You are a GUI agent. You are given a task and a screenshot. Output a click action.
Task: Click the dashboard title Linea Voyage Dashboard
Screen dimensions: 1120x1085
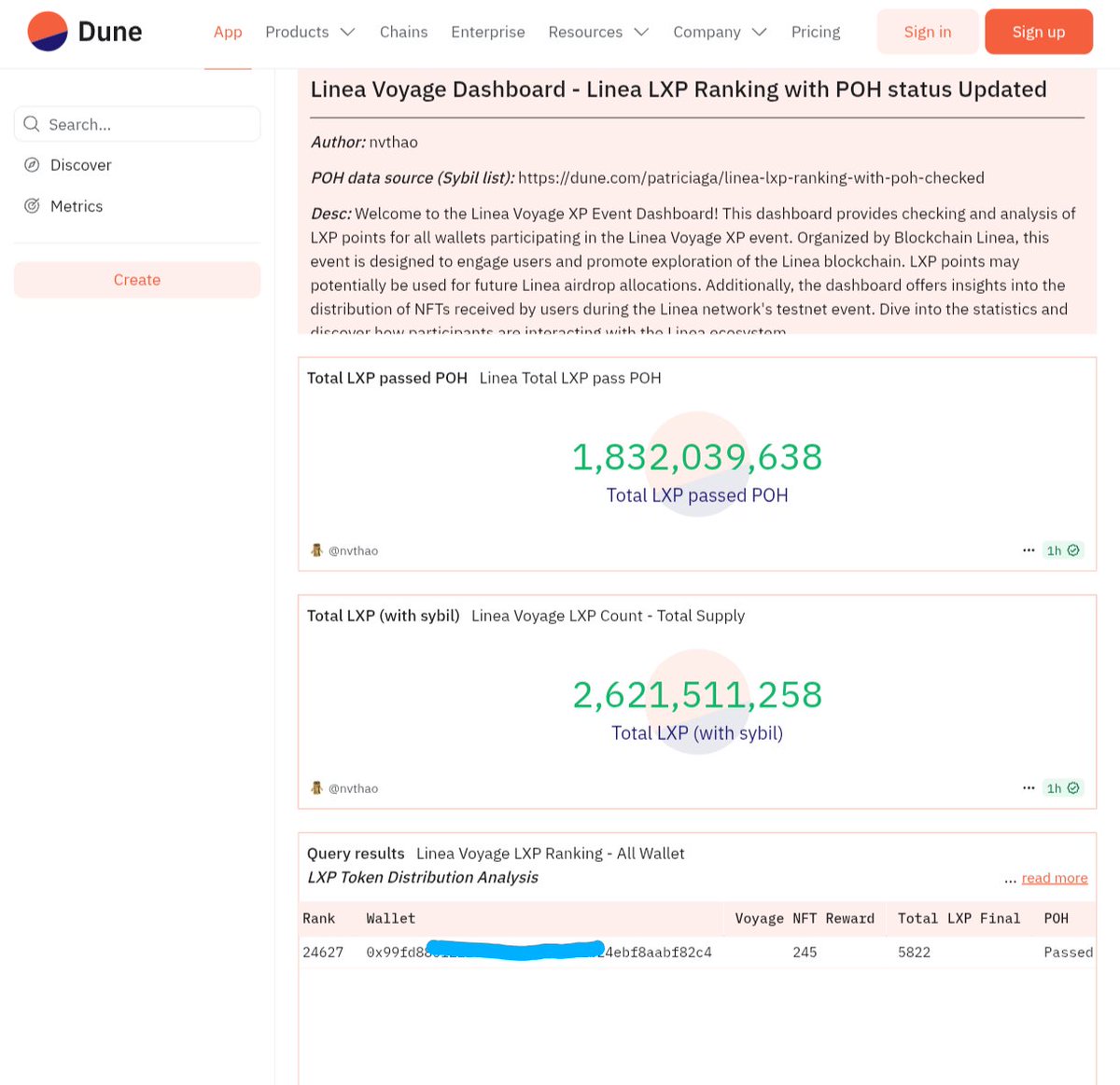(679, 90)
